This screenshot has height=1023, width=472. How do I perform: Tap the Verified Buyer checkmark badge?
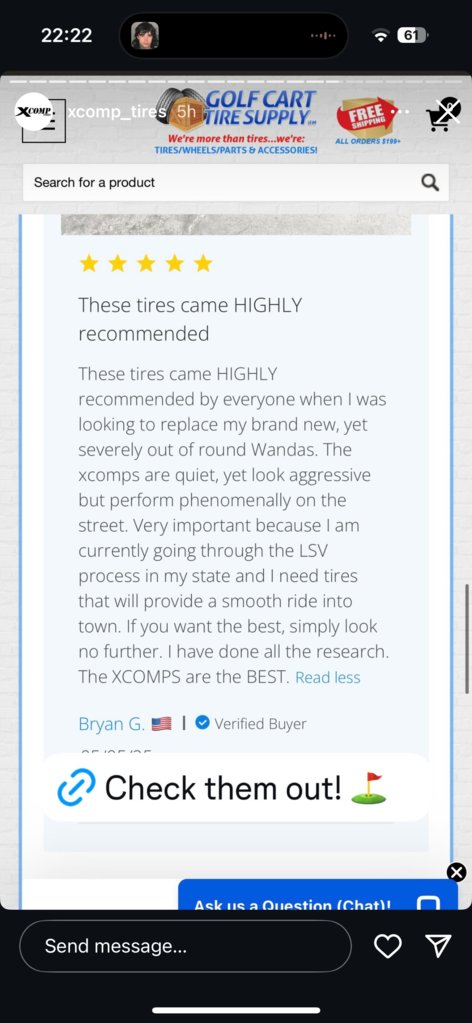(202, 723)
